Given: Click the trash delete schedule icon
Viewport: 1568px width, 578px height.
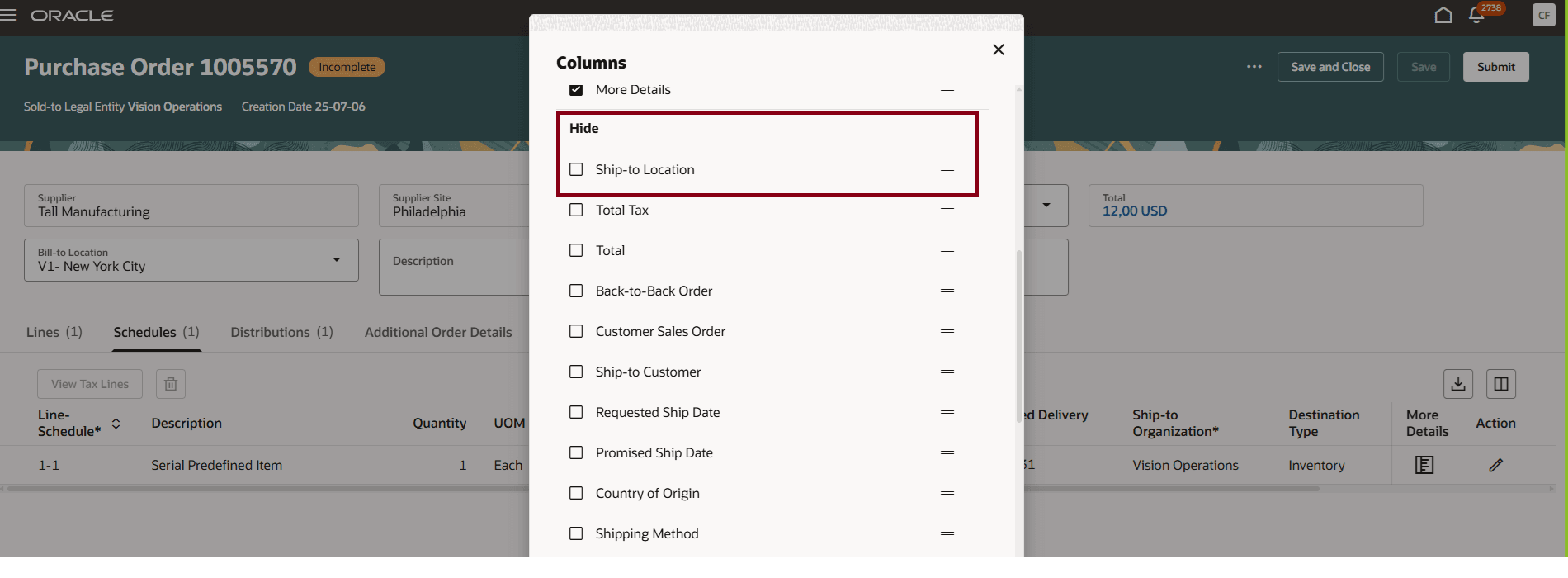Looking at the screenshot, I should [x=171, y=384].
